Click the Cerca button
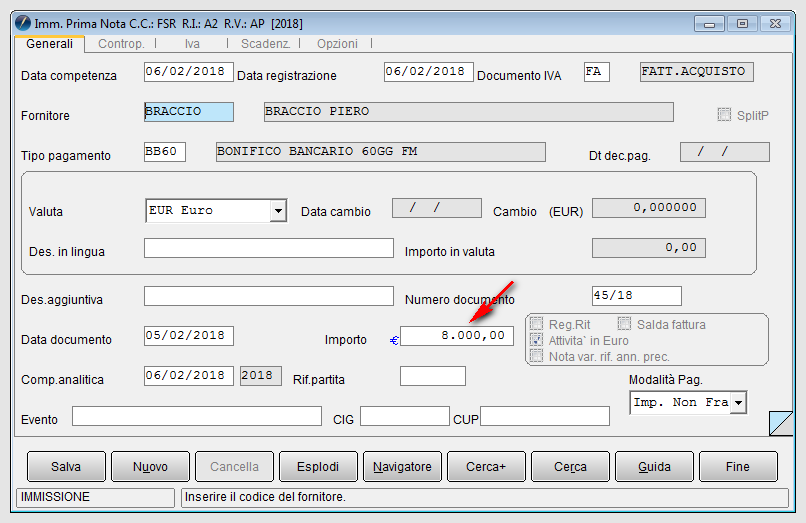The image size is (806, 523). (x=570, y=466)
